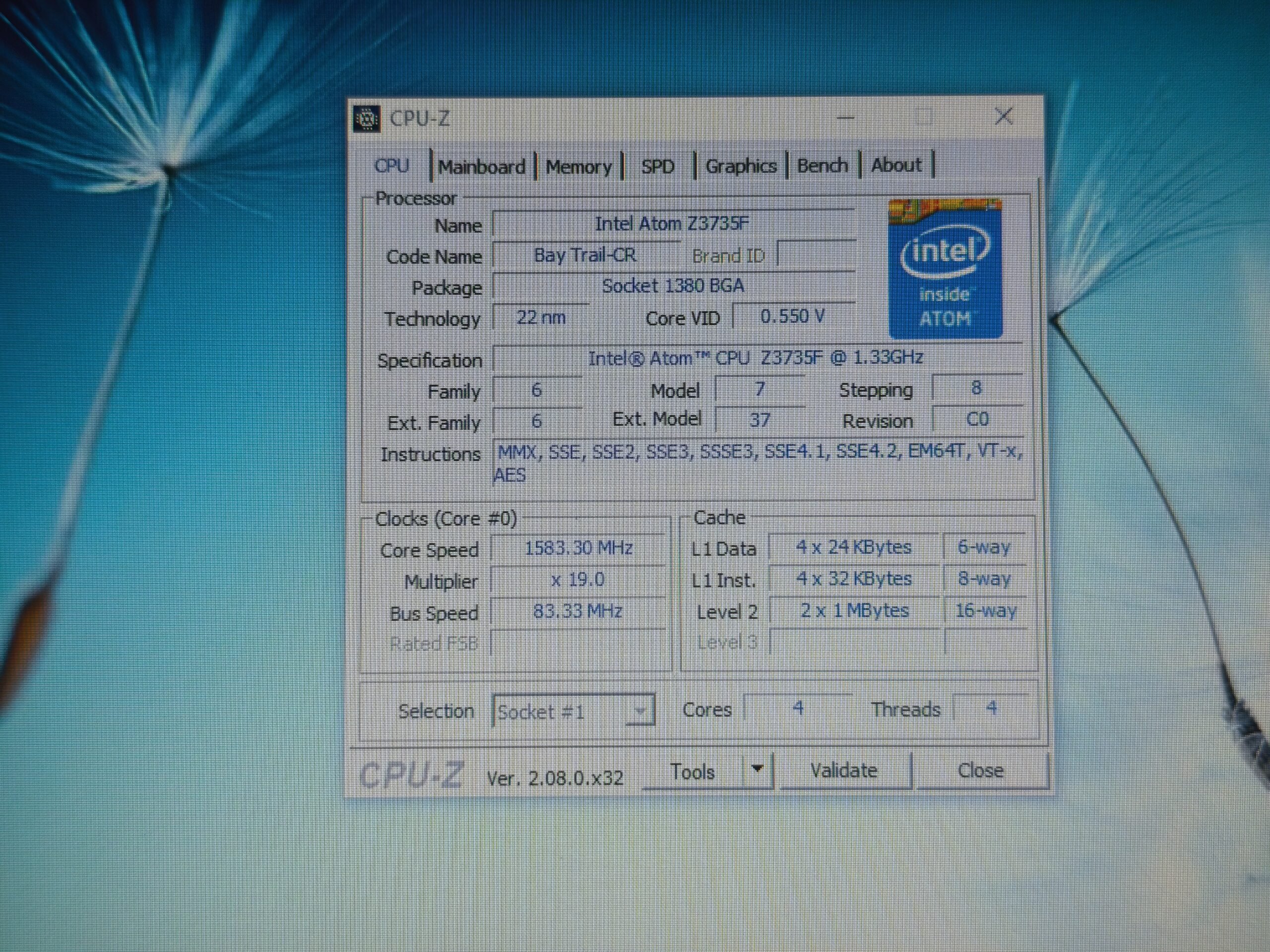Click the Tools button
The image size is (1270, 952).
pyautogui.click(x=693, y=771)
